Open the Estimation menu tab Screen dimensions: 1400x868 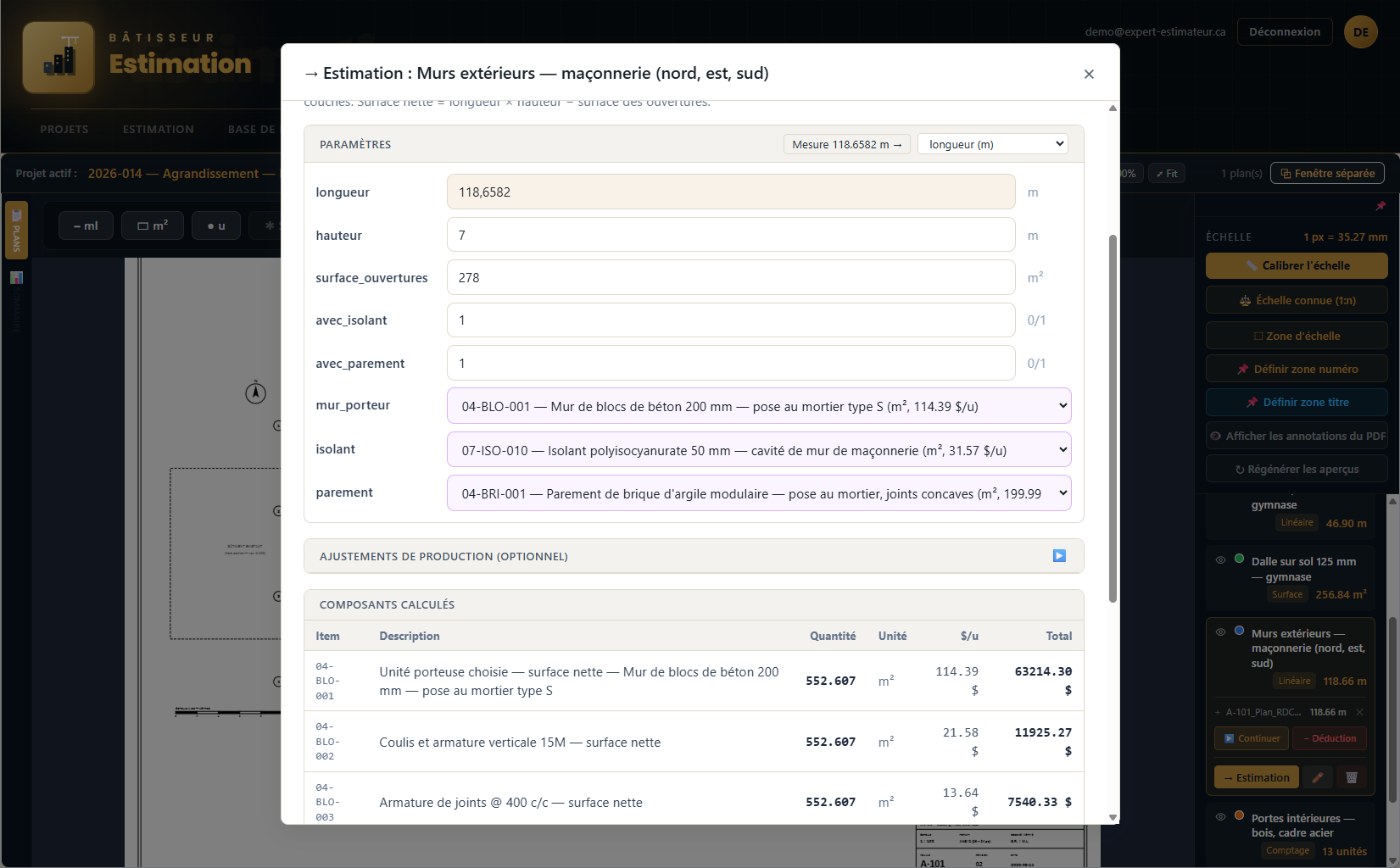[158, 129]
